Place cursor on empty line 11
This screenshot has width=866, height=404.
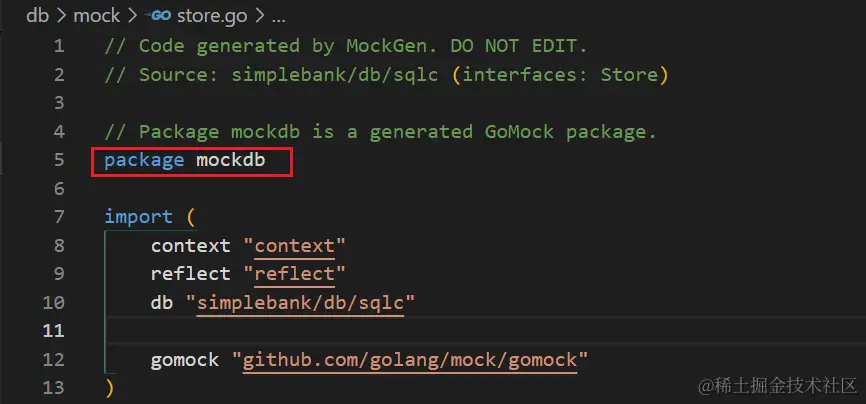486,330
